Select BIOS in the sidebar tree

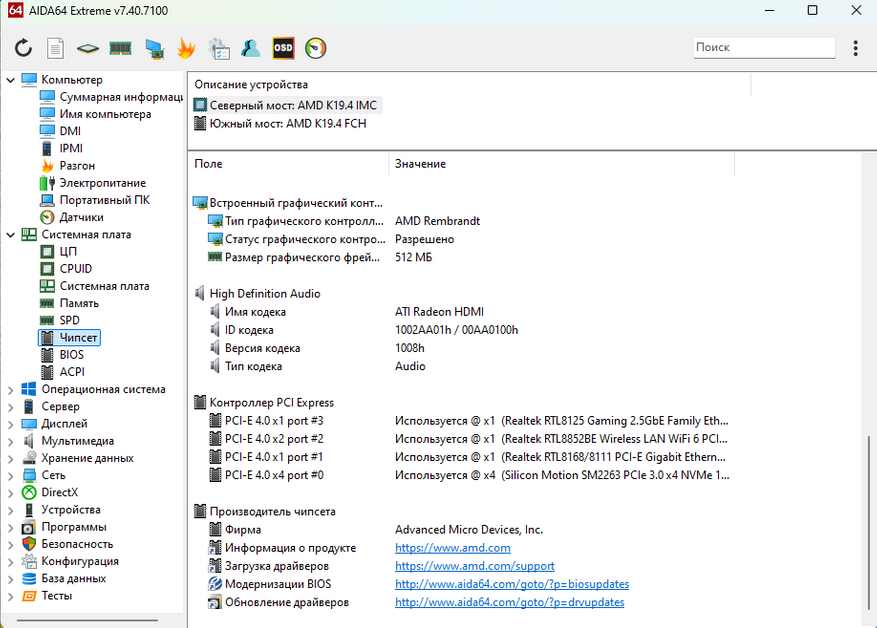coord(71,355)
